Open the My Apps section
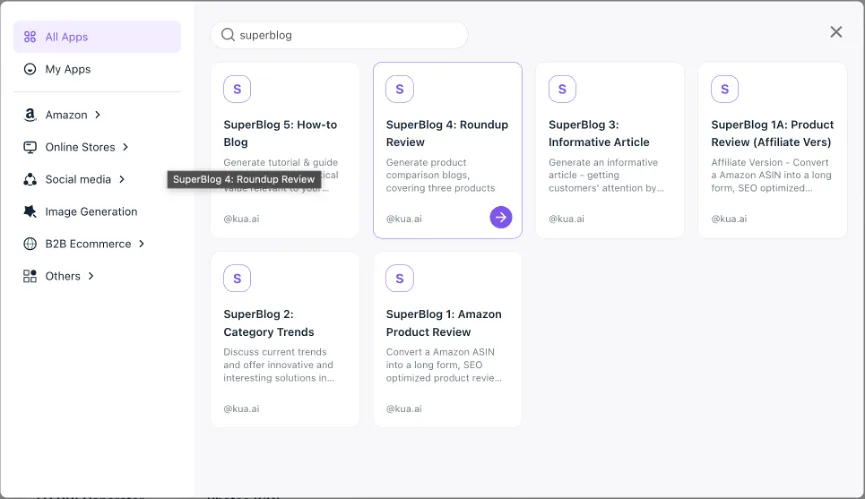Screen dimensions: 866x499 pos(68,69)
